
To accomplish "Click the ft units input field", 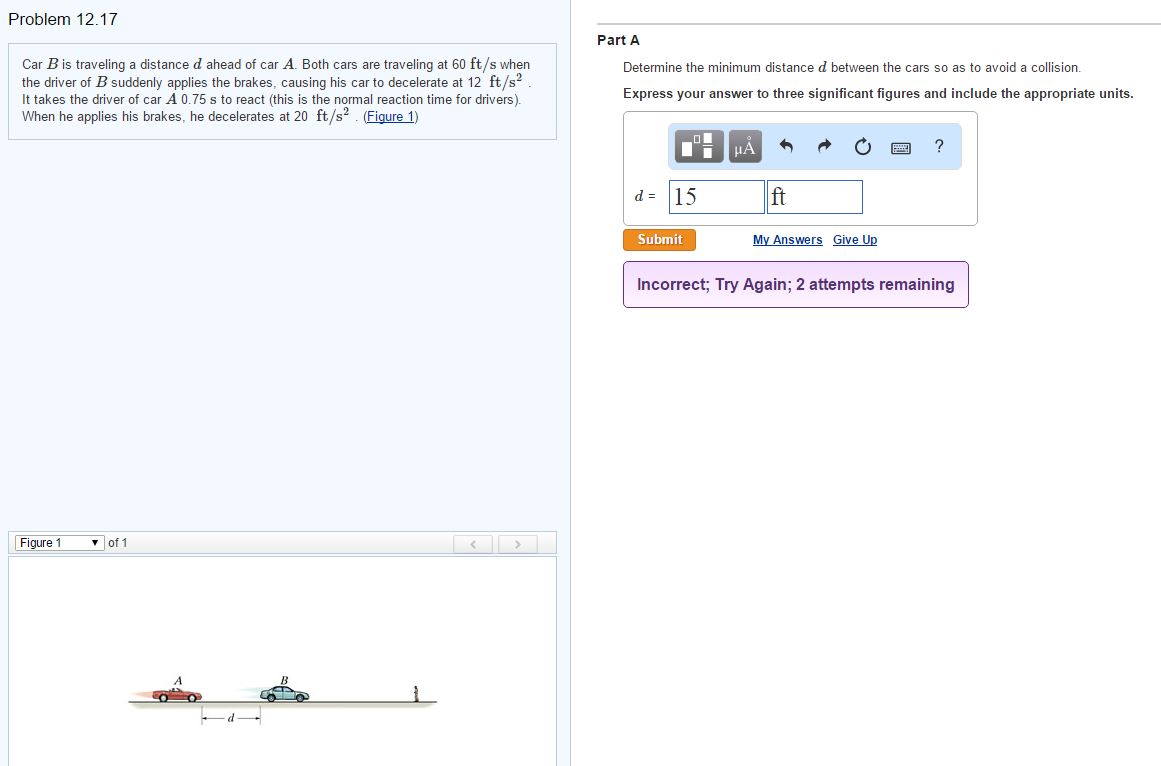I will point(815,196).
